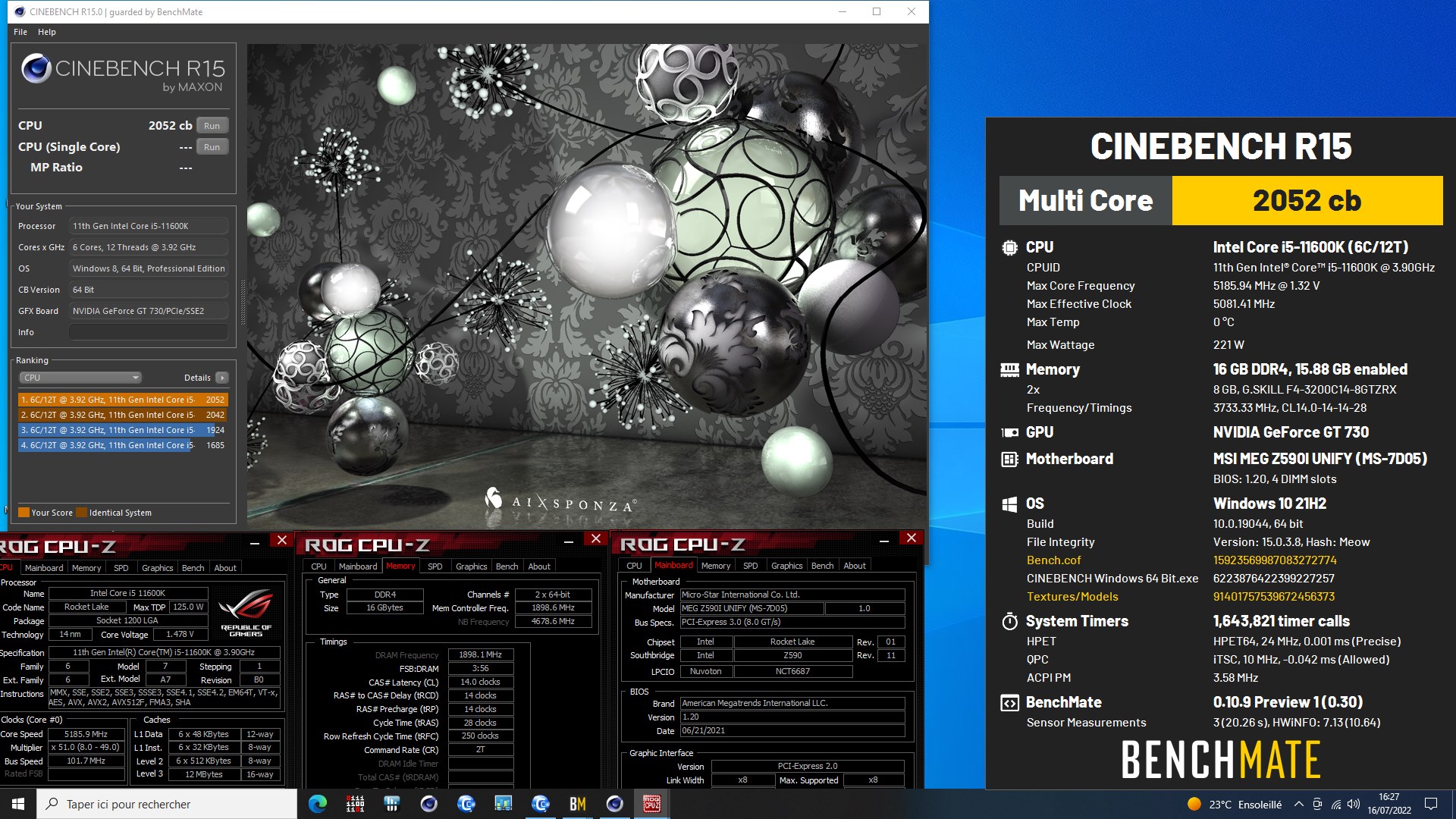The width and height of the screenshot is (1456, 819).
Task: Click the BenchMate code bracket icon
Action: (1009, 703)
